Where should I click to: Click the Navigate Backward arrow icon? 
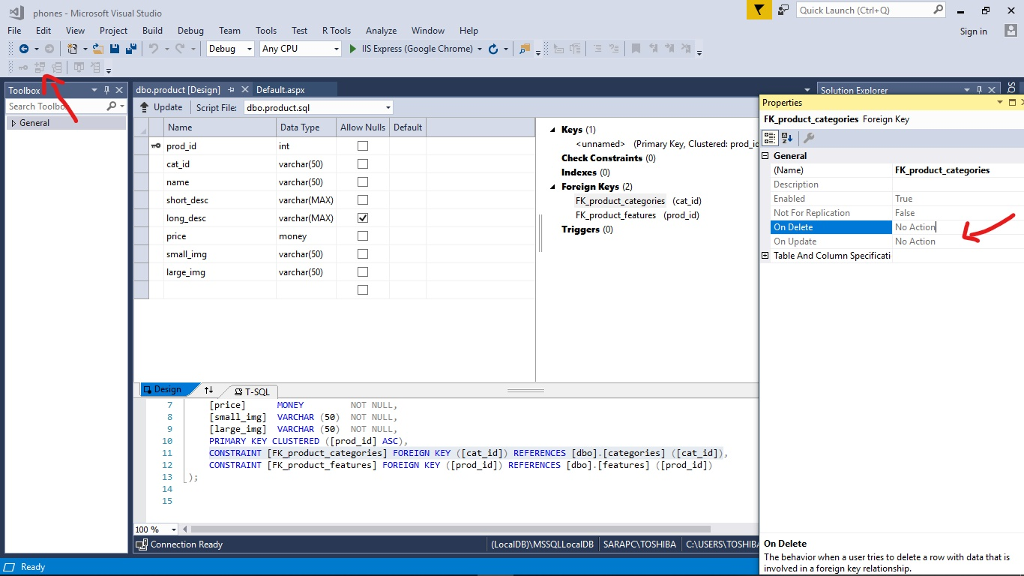24,49
